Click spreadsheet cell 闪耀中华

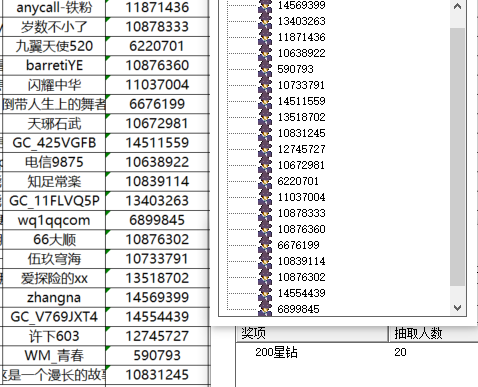[54, 85]
